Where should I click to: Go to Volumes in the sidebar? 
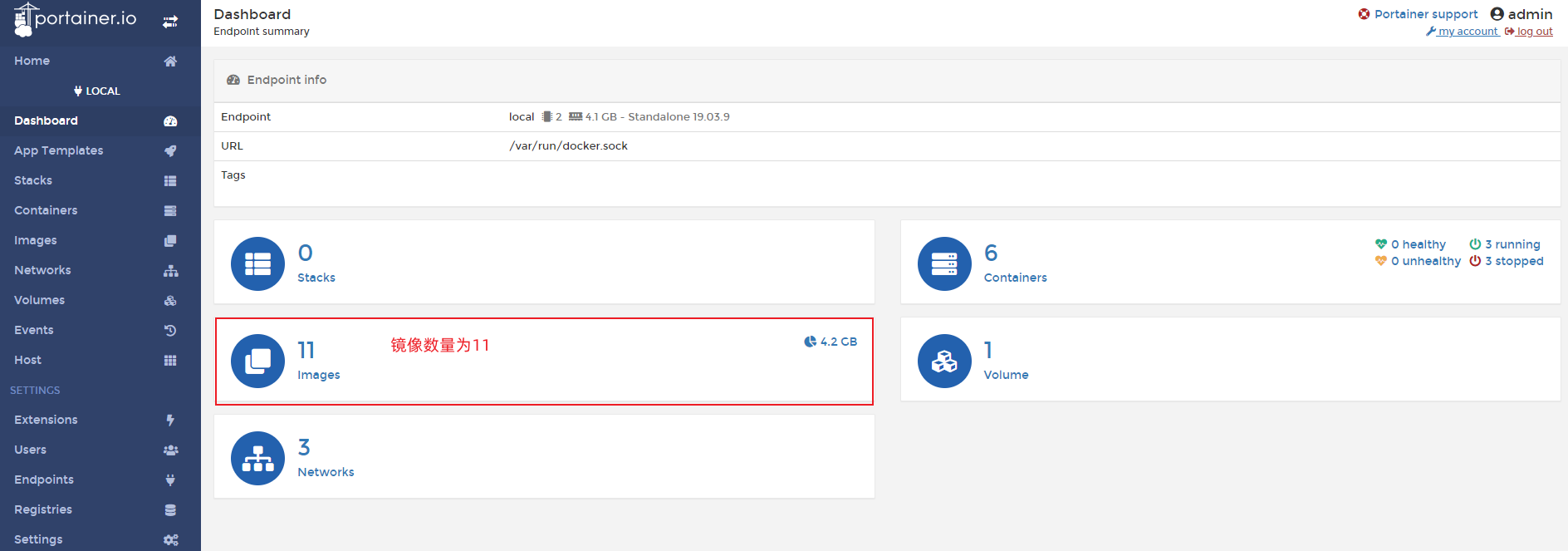click(x=100, y=300)
